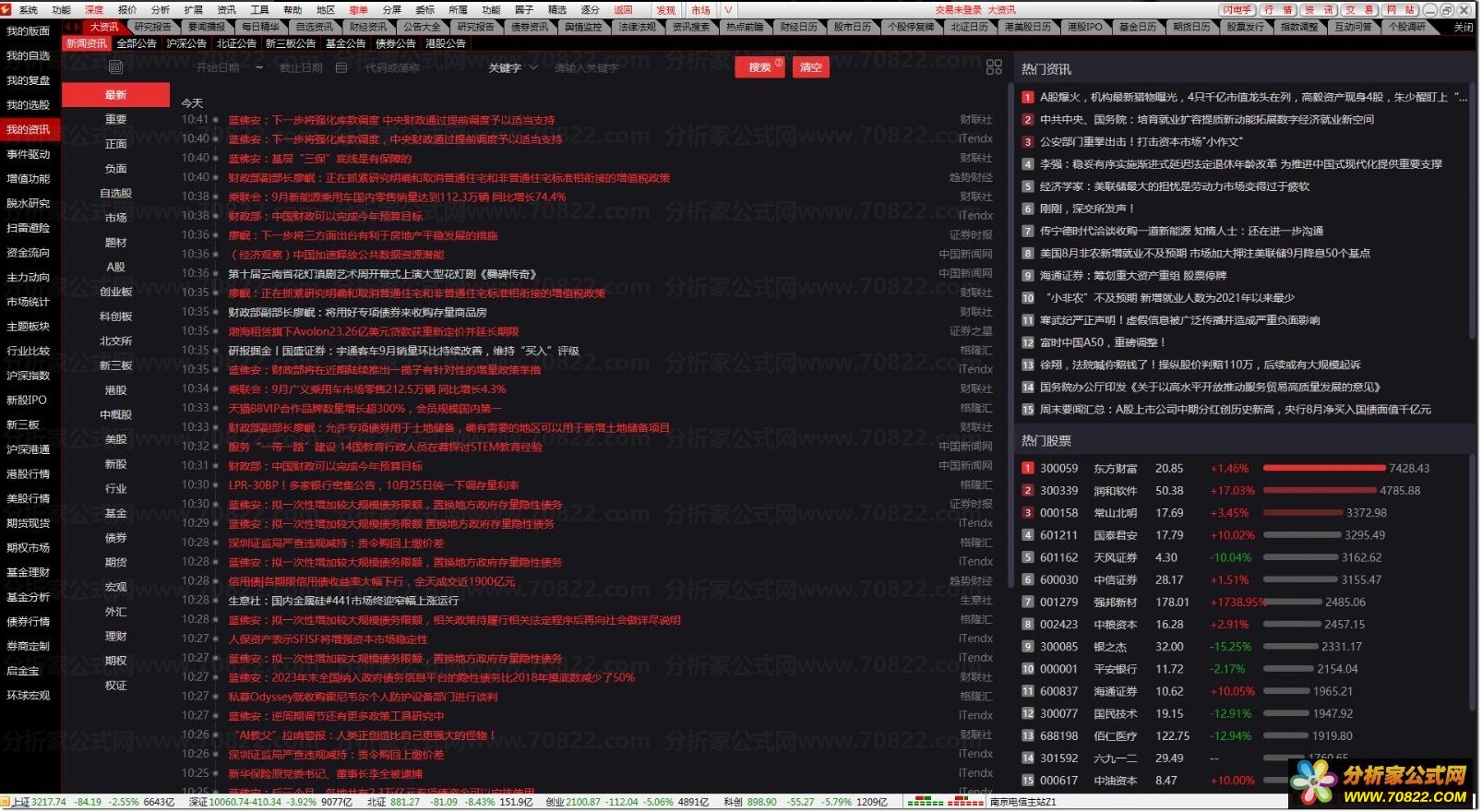The width and height of the screenshot is (1482, 812).
Task: Open 环球宏观 in the left sidebar
Action: (29, 696)
